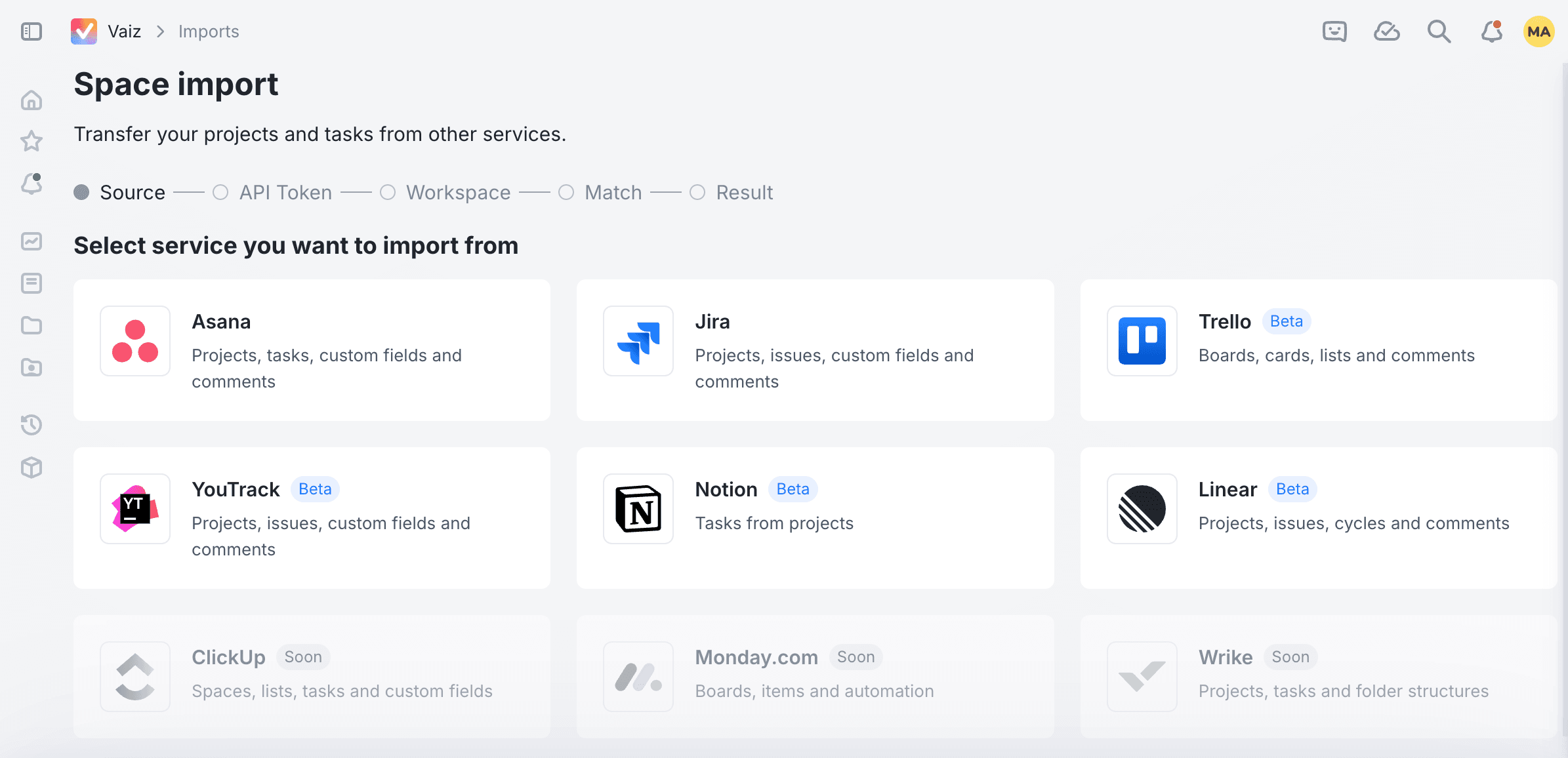Open the MA profile avatar
Screen dimensions: 1568x758
pyautogui.click(x=1539, y=31)
